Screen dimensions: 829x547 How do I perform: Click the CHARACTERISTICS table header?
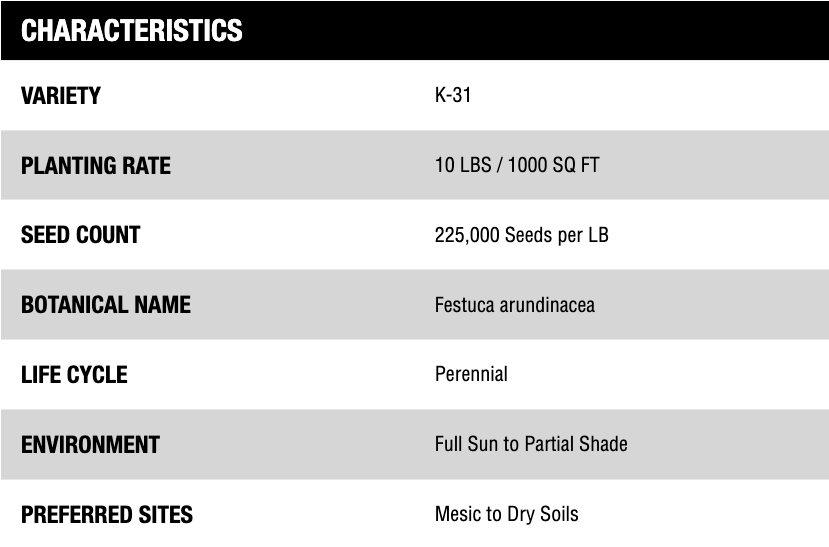[x=131, y=31]
